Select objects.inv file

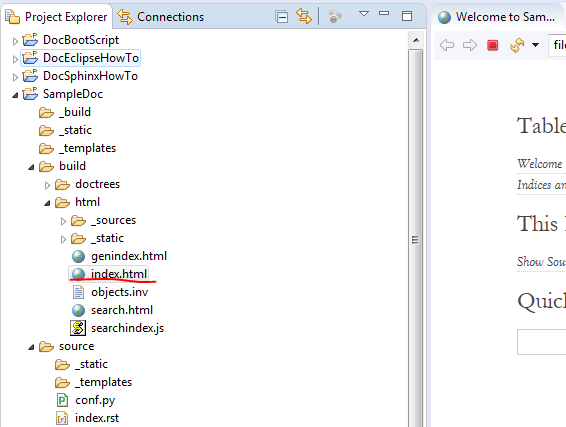click(119, 292)
